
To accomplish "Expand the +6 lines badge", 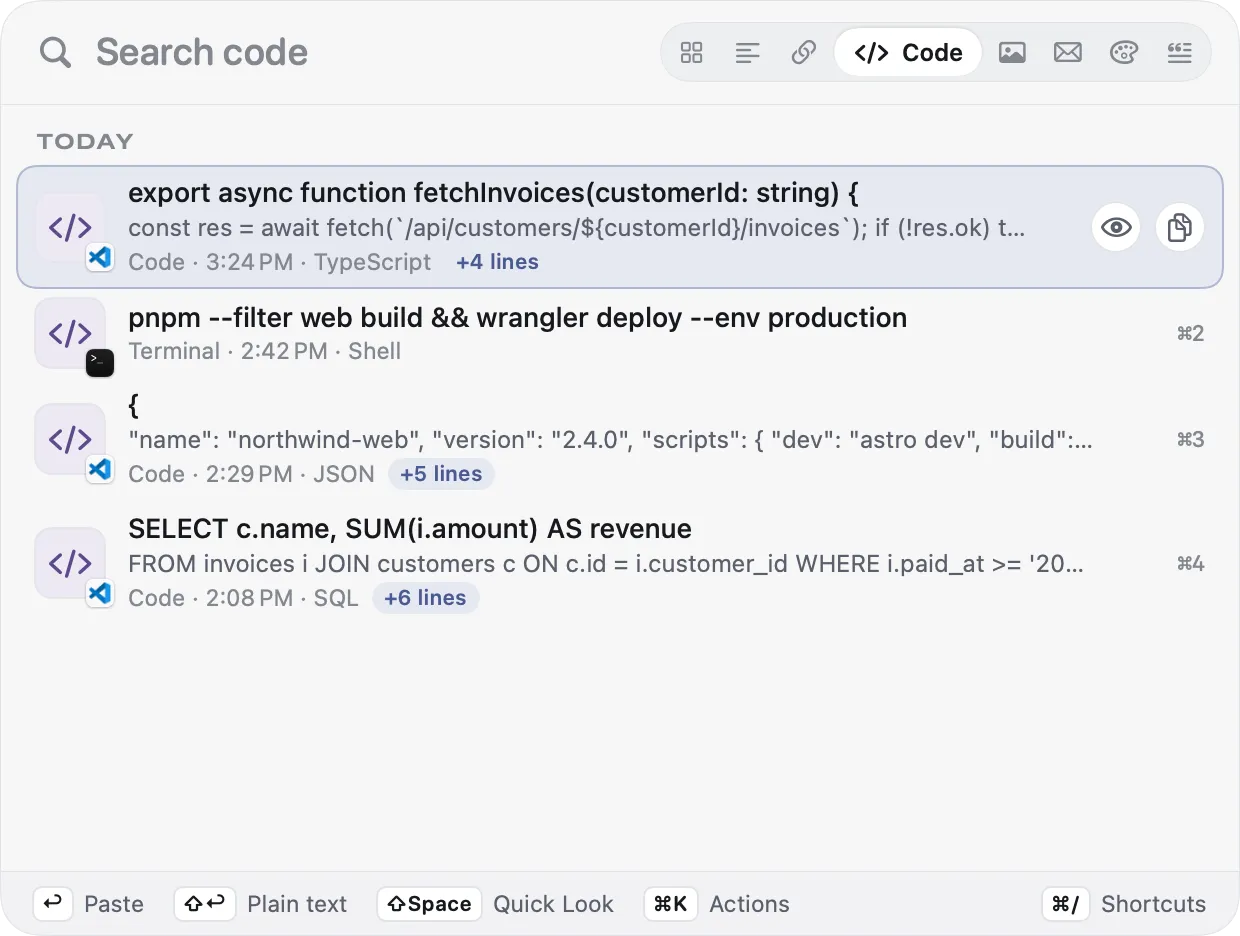I will 425,598.
